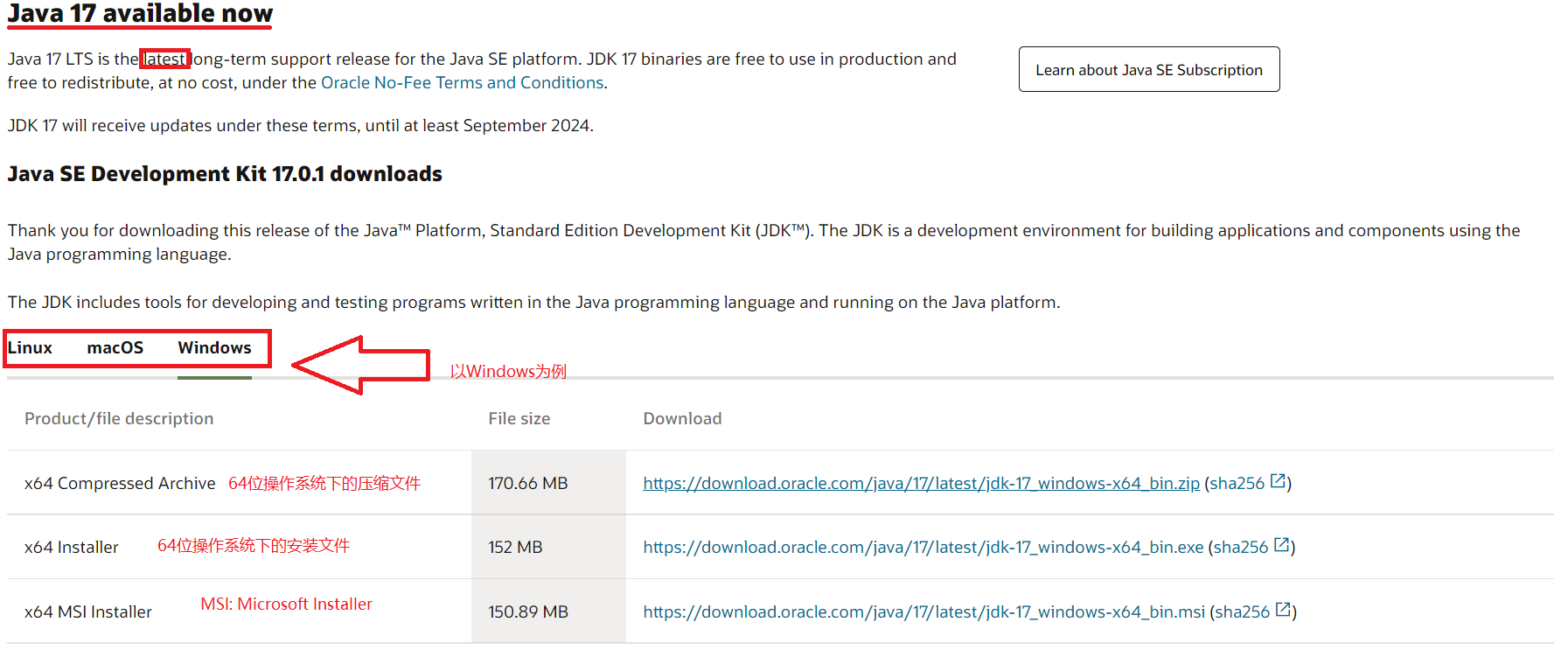Open Oracle No-Fee Terms and Conditions link
1568x657 pixels.
[462, 82]
